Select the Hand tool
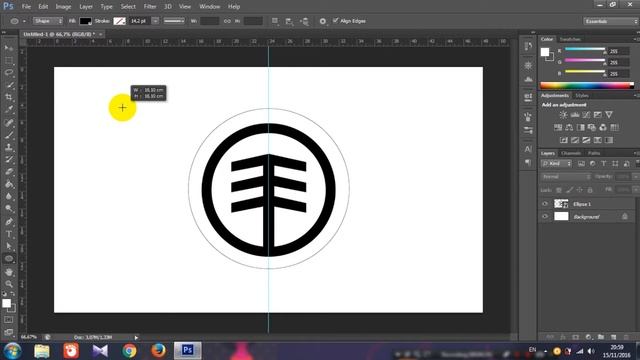The height and width of the screenshot is (360, 640). [9, 272]
